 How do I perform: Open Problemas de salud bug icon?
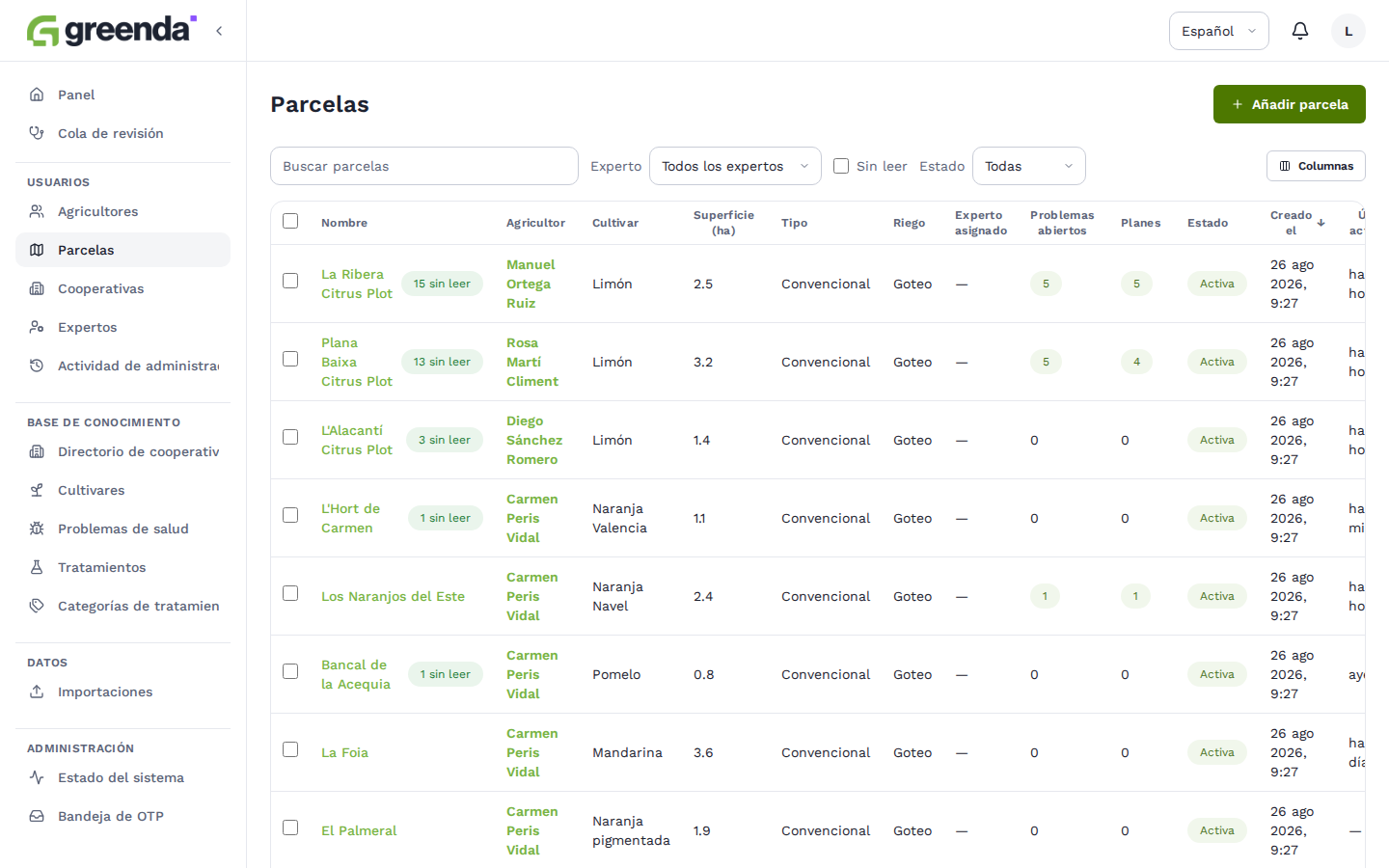coord(37,529)
